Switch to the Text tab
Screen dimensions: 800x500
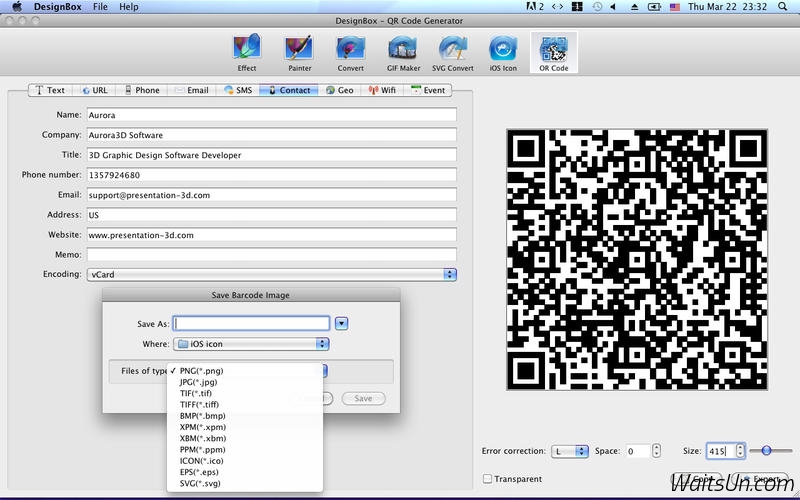[x=50, y=90]
